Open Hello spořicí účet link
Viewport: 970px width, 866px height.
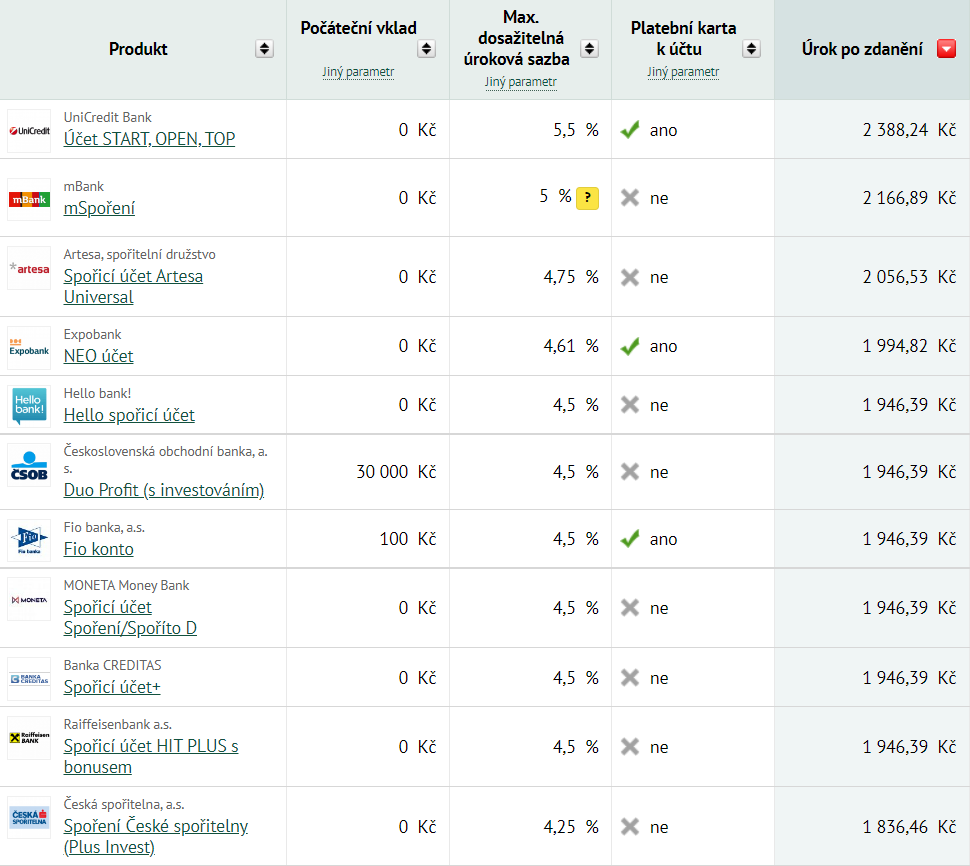pyautogui.click(x=129, y=415)
